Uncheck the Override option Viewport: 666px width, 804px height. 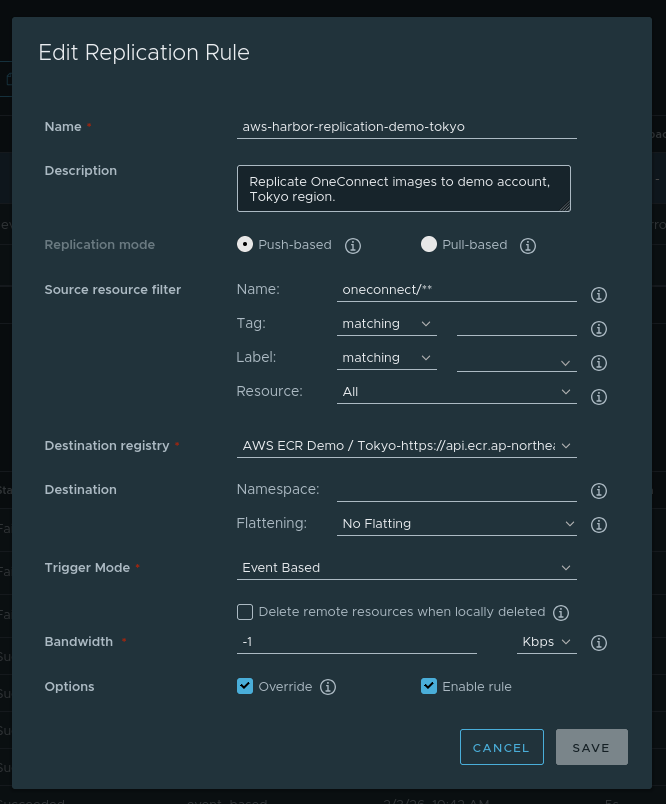pos(245,686)
